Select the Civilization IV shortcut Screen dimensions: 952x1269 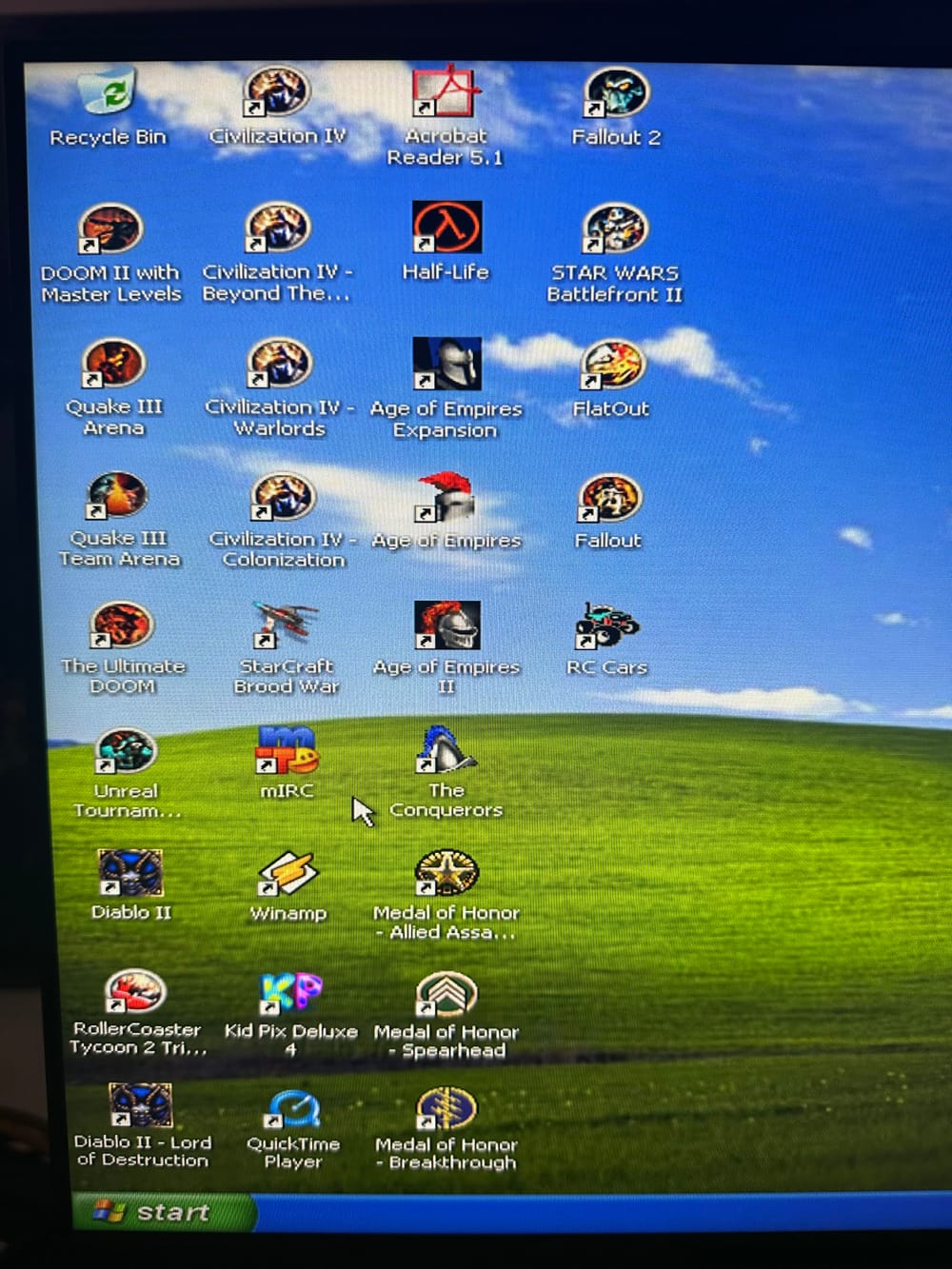(x=277, y=93)
